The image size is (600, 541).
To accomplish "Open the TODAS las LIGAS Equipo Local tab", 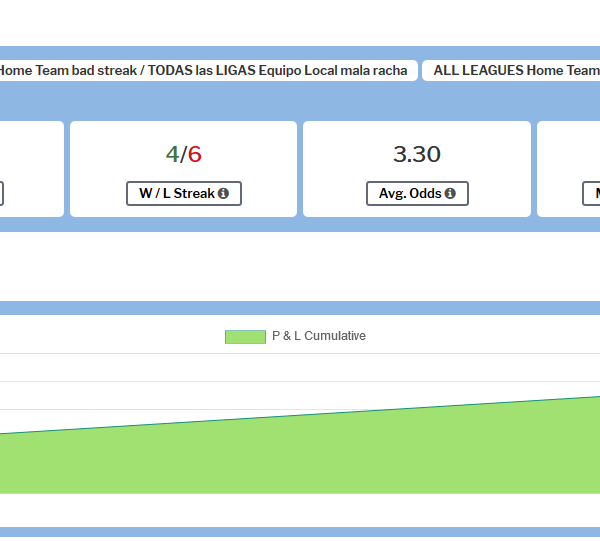I will 204,70.
